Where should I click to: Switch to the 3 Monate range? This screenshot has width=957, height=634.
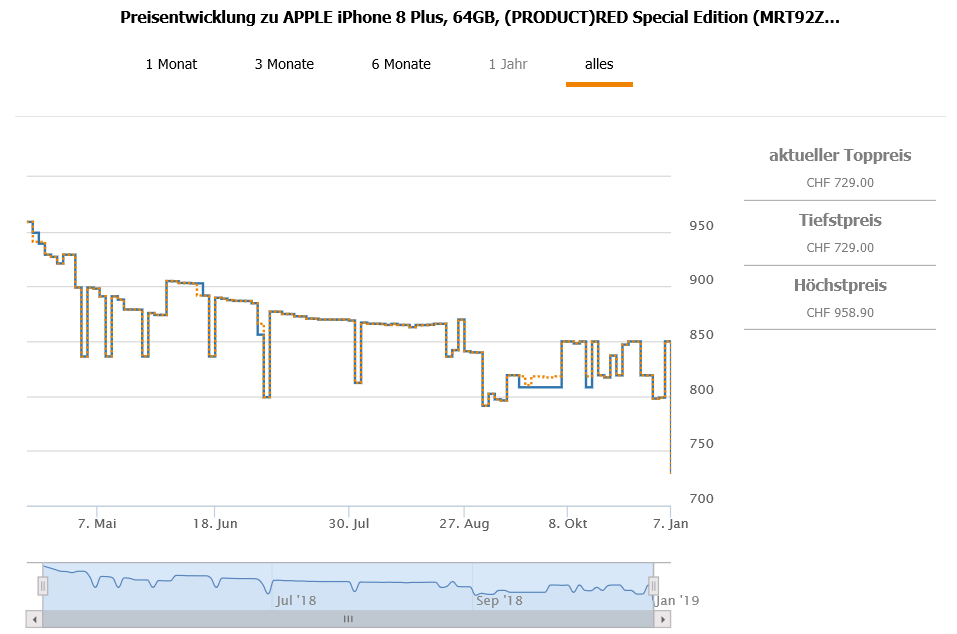pyautogui.click(x=284, y=64)
